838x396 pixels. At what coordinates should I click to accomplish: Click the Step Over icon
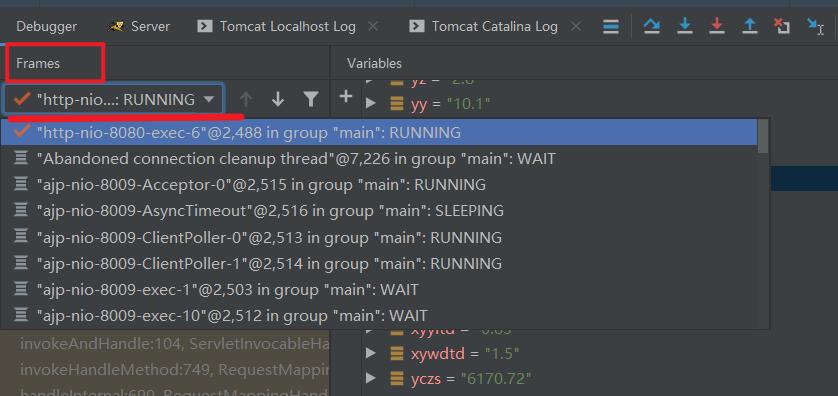tap(651, 26)
